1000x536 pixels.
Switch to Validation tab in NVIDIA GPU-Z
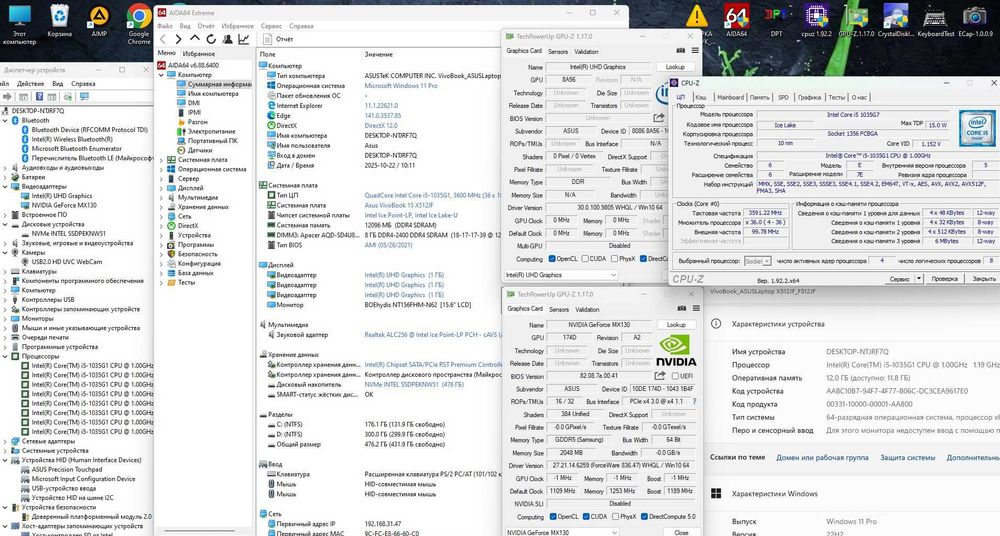tap(587, 309)
